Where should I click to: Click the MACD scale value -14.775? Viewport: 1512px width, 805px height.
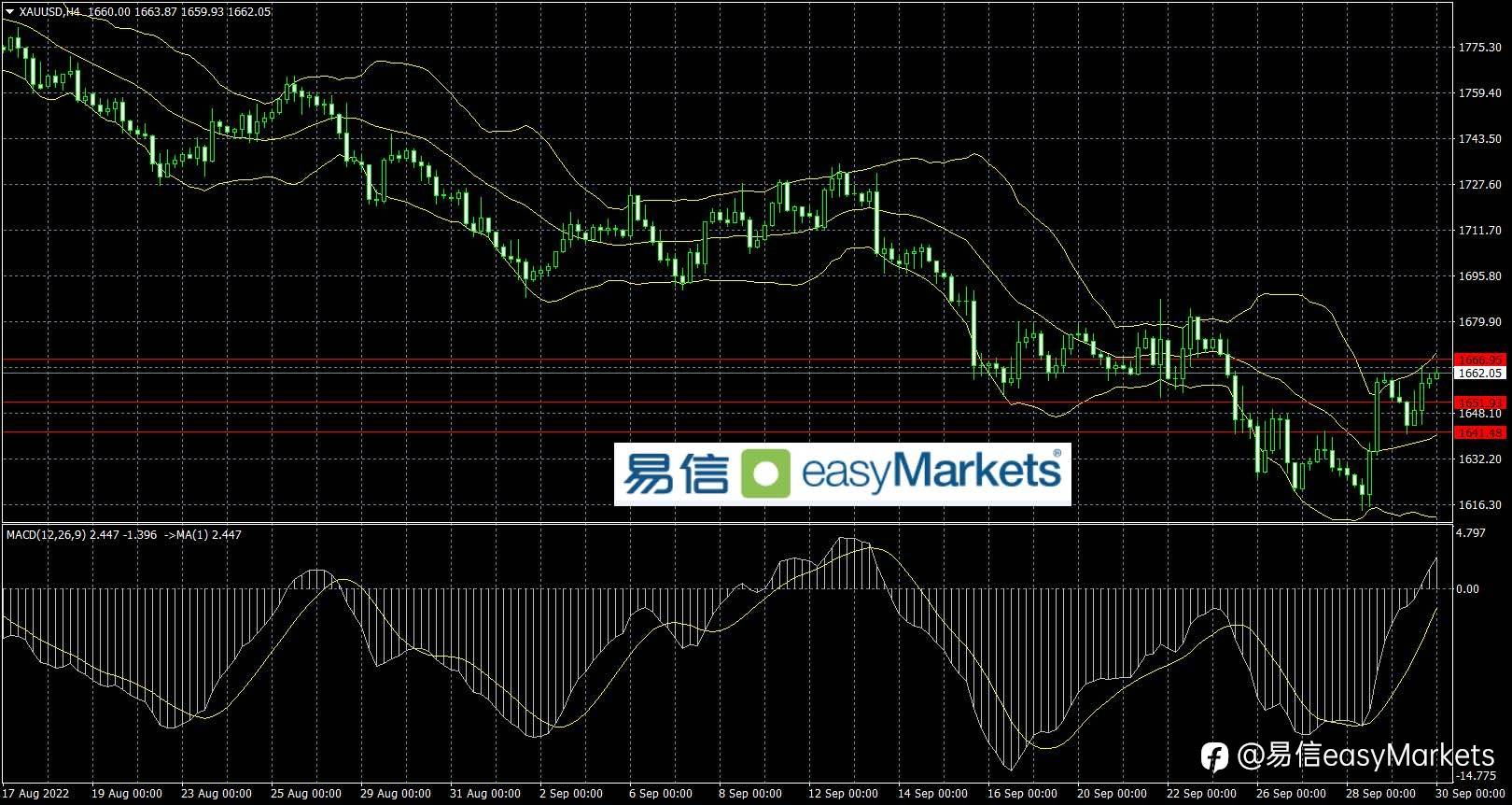click(1477, 774)
